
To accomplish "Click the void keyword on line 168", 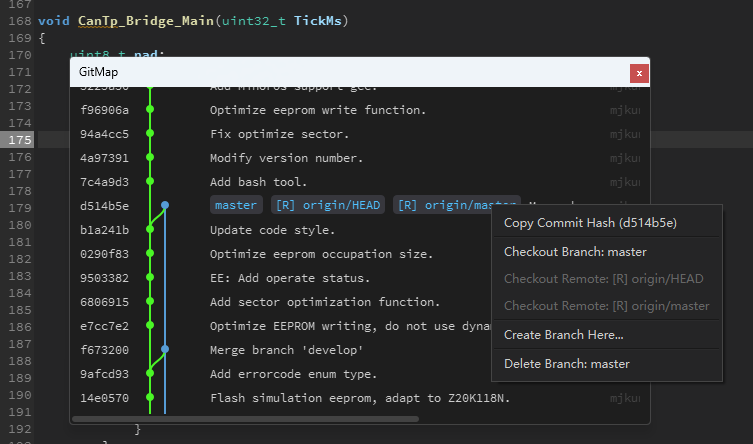I will (54, 21).
